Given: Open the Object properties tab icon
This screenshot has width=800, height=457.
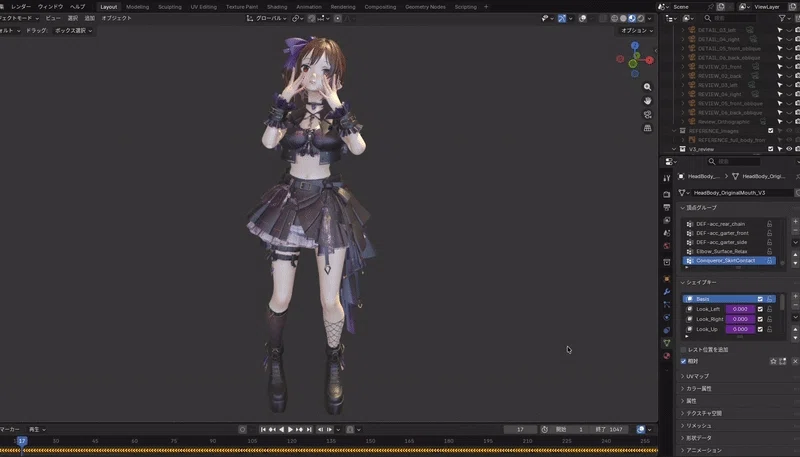Looking at the screenshot, I should [x=666, y=279].
